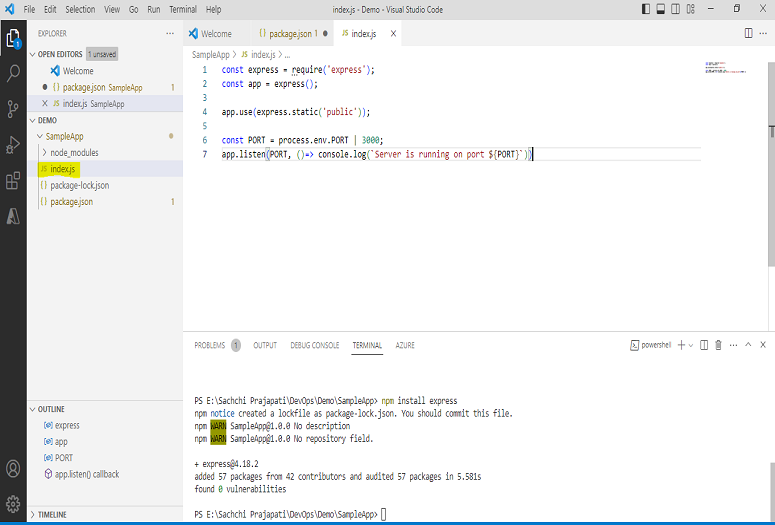Open the Accounts menu icon
Screen dimensions: 775x525
click(x=13, y=468)
